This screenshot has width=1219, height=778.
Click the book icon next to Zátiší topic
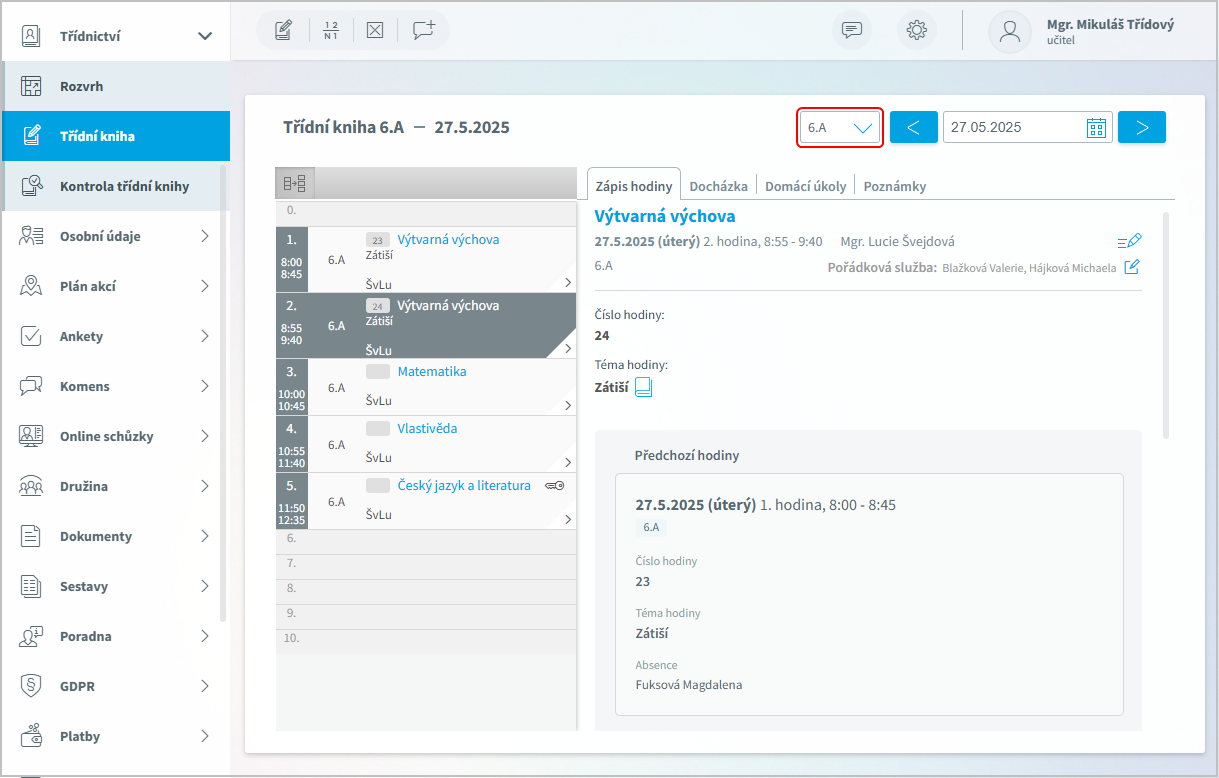coord(644,387)
